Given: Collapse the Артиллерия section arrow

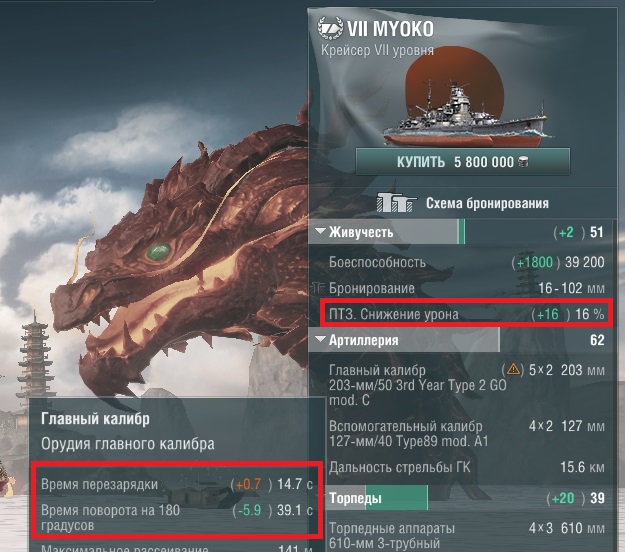Looking at the screenshot, I should coord(320,339).
